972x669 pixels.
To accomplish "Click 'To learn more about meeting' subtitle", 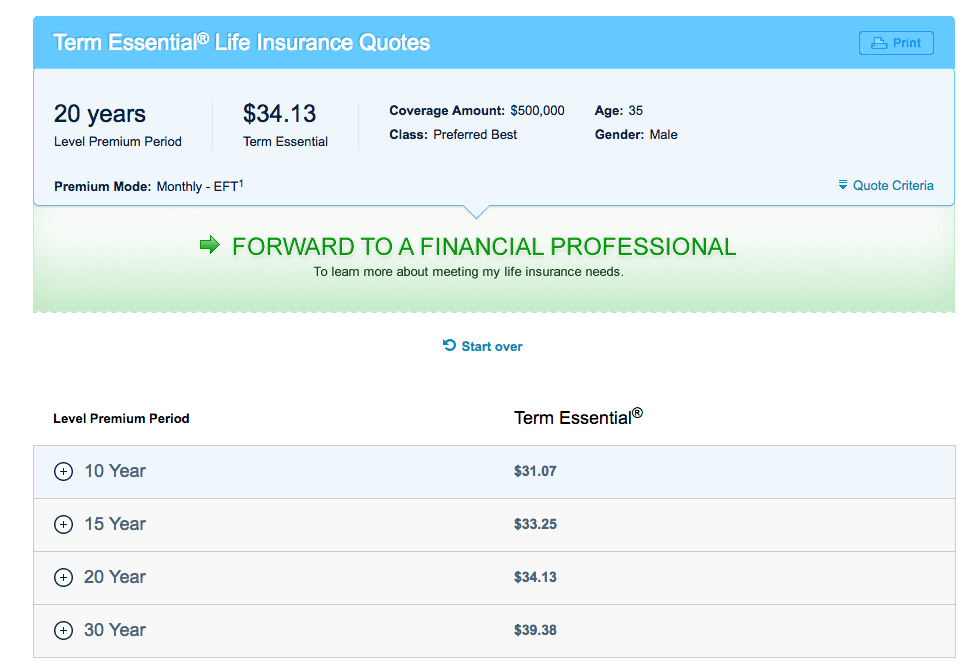I will [x=469, y=272].
